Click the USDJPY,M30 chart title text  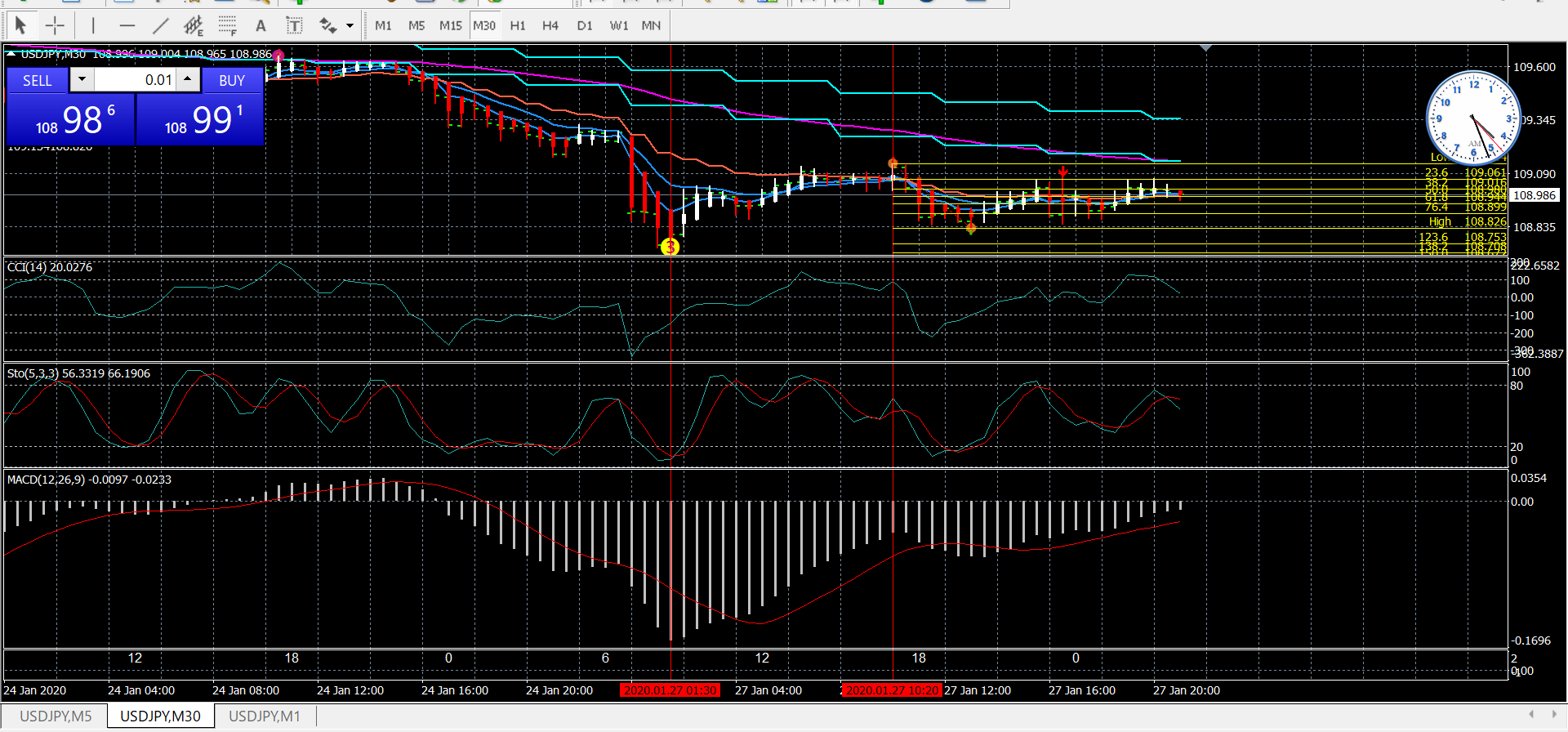[x=53, y=54]
